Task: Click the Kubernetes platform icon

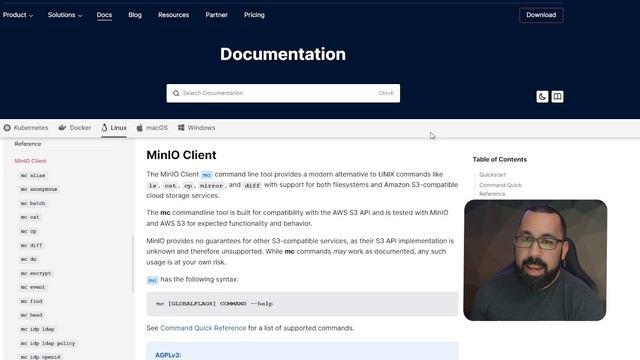Action: (7, 128)
